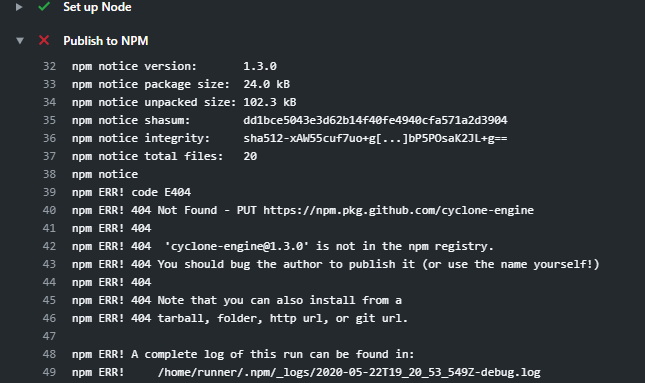The image size is (645, 383).
Task: Select line number 42 in log
Action: coord(49,246)
